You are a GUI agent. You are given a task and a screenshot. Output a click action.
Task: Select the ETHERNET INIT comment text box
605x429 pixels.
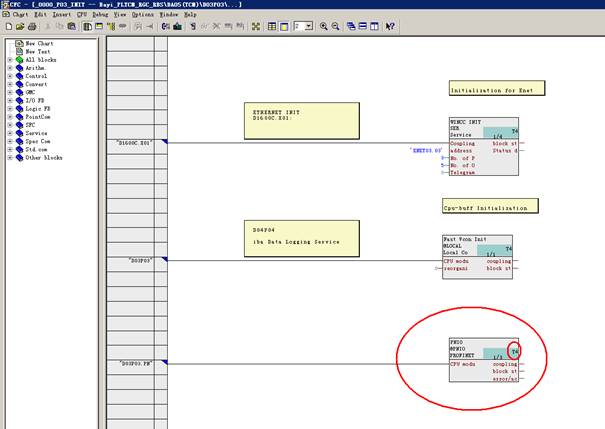(x=301, y=121)
